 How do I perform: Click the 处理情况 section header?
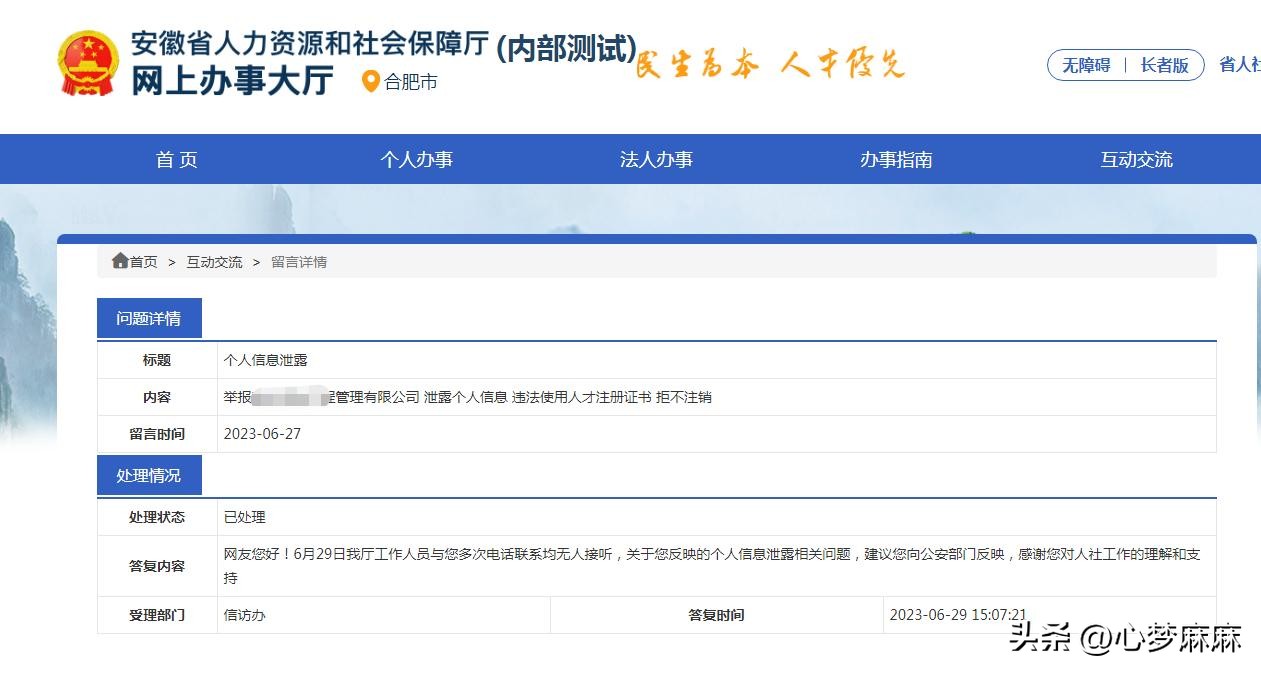coord(148,475)
